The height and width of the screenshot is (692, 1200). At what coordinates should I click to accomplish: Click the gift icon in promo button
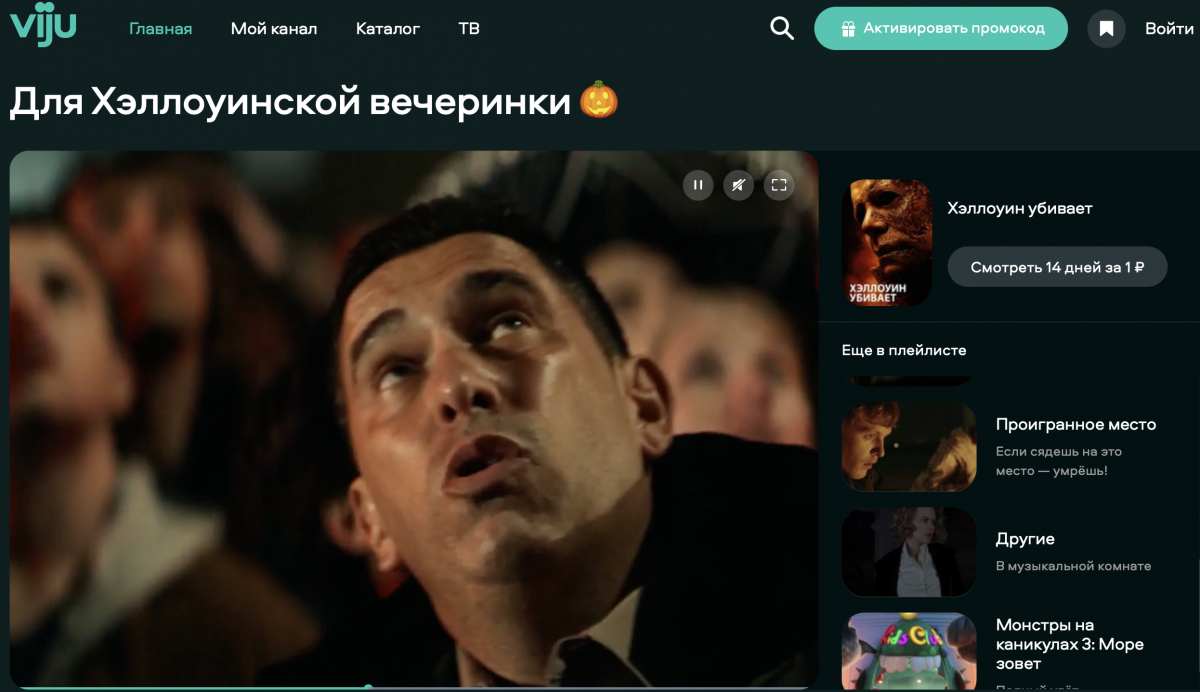tap(848, 28)
